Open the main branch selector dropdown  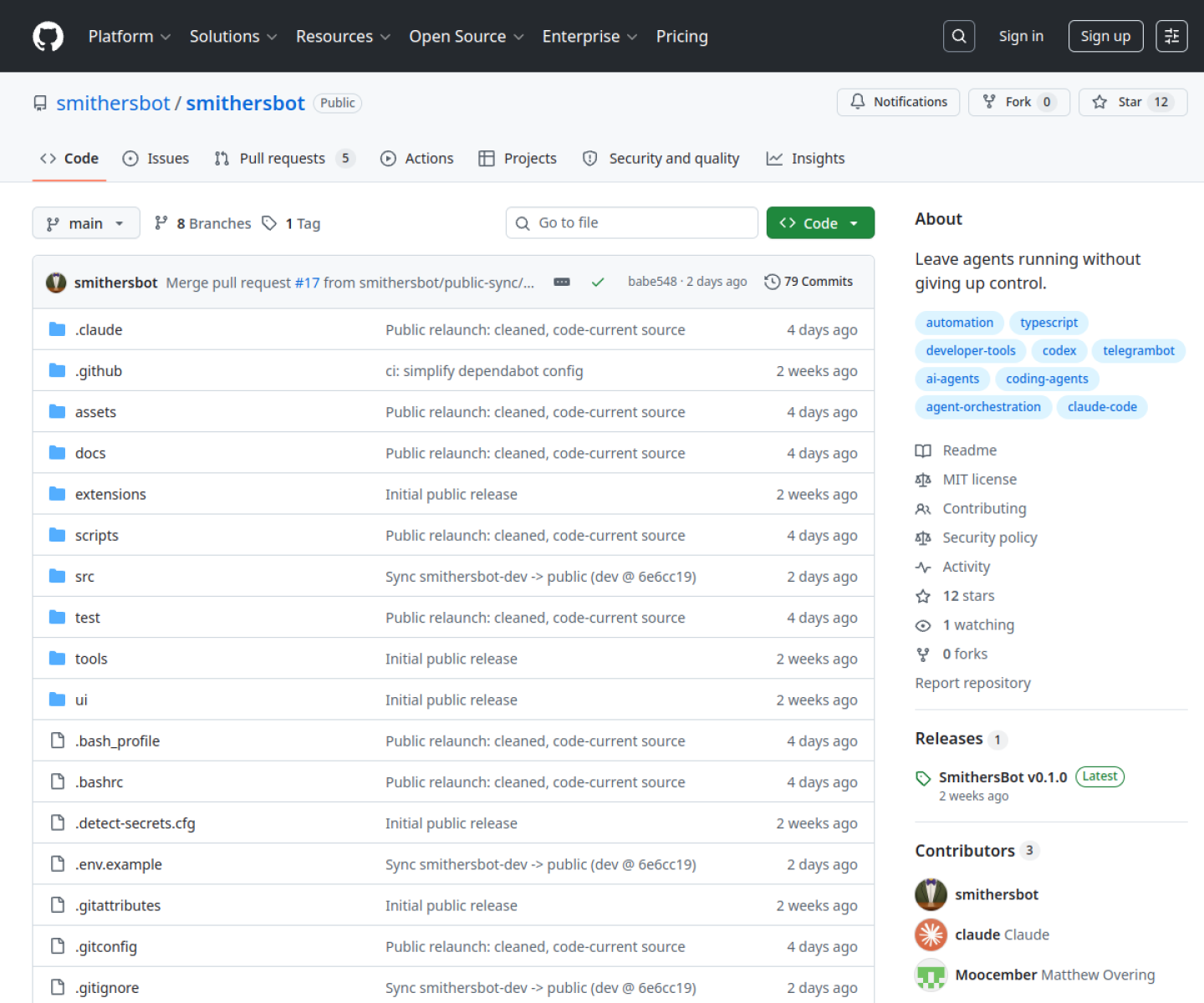[86, 223]
